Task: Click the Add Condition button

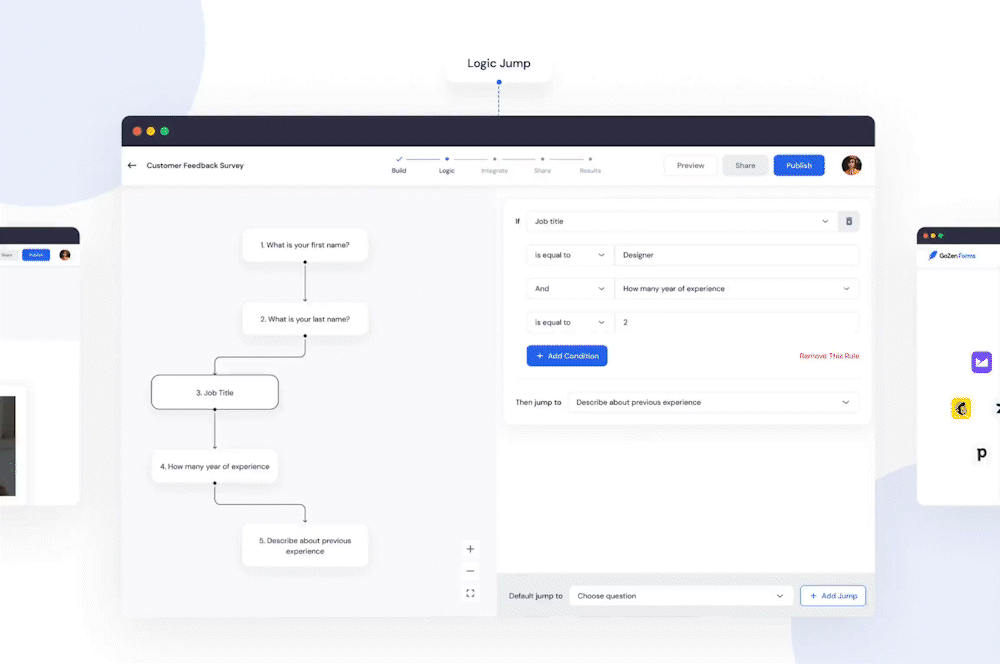Action: [x=567, y=356]
